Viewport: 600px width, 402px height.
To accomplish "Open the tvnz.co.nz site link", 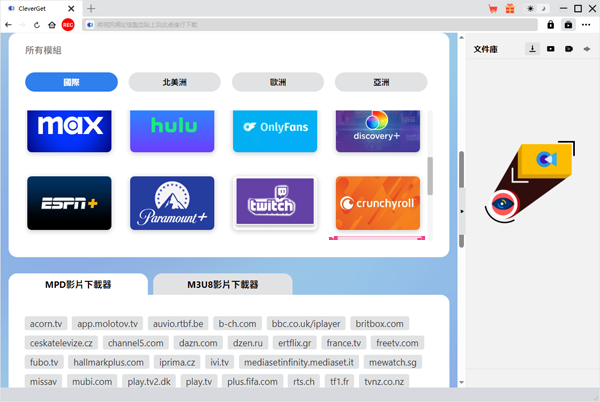I will click(384, 381).
